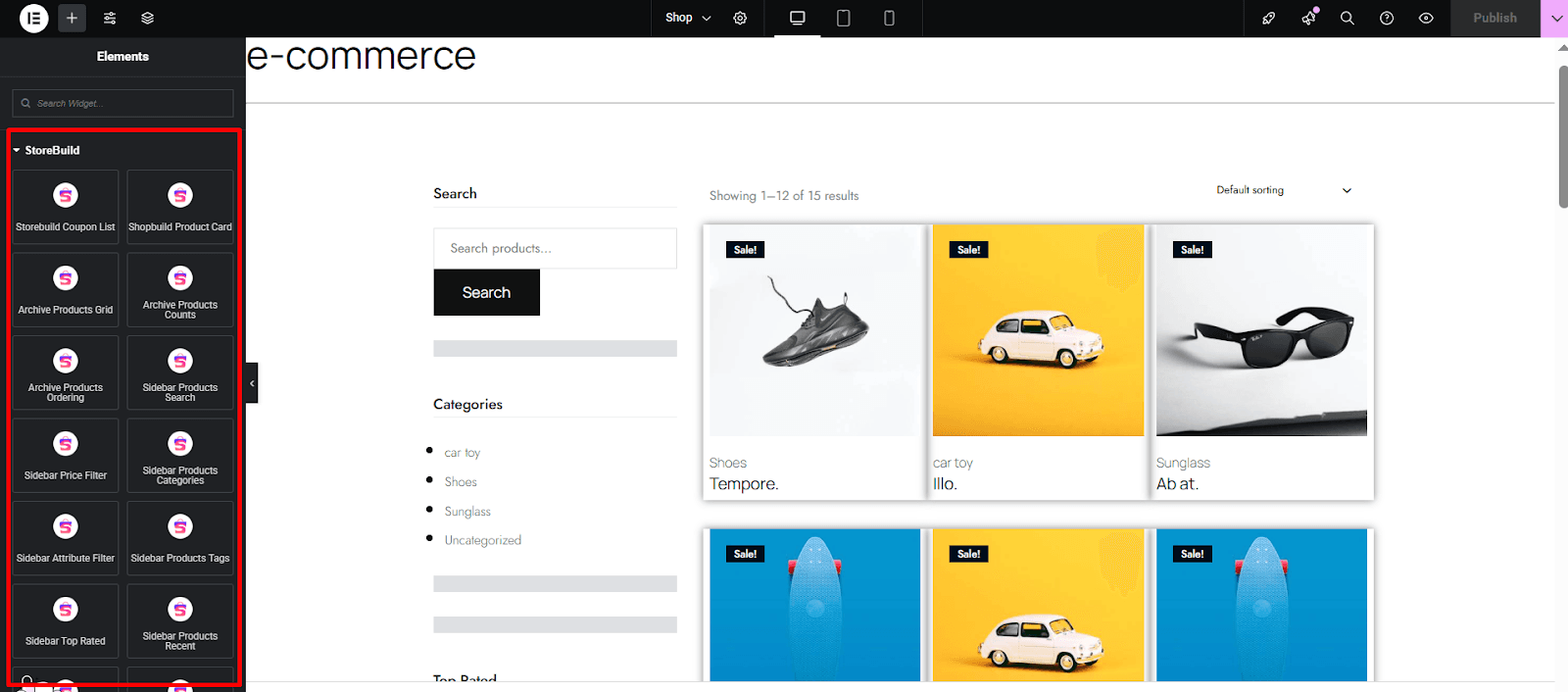Open the Illo. product title

pyautogui.click(x=945, y=484)
